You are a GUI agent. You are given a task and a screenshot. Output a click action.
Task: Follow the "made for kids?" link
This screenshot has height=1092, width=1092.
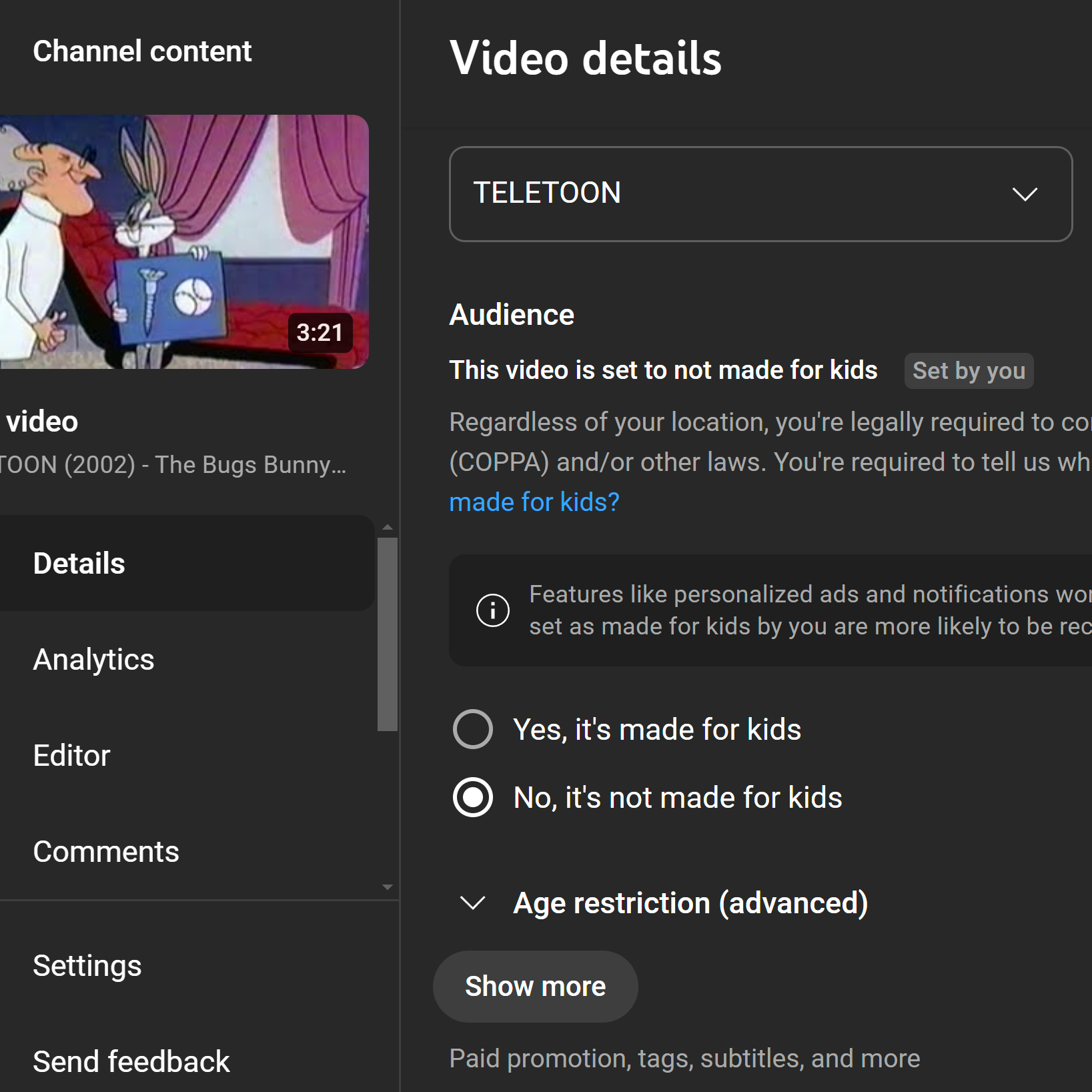click(x=534, y=502)
